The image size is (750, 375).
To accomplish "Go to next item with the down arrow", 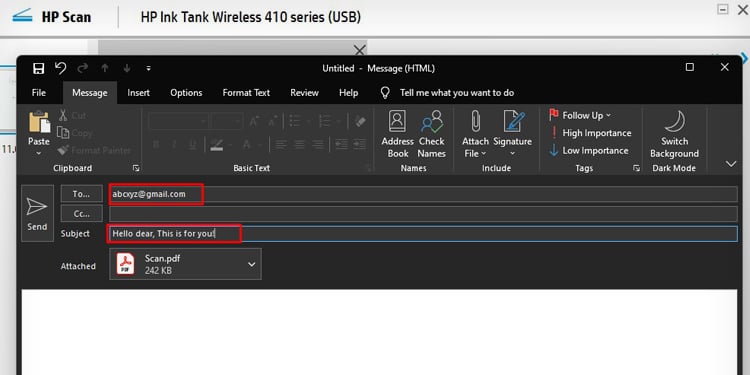I will 127,68.
